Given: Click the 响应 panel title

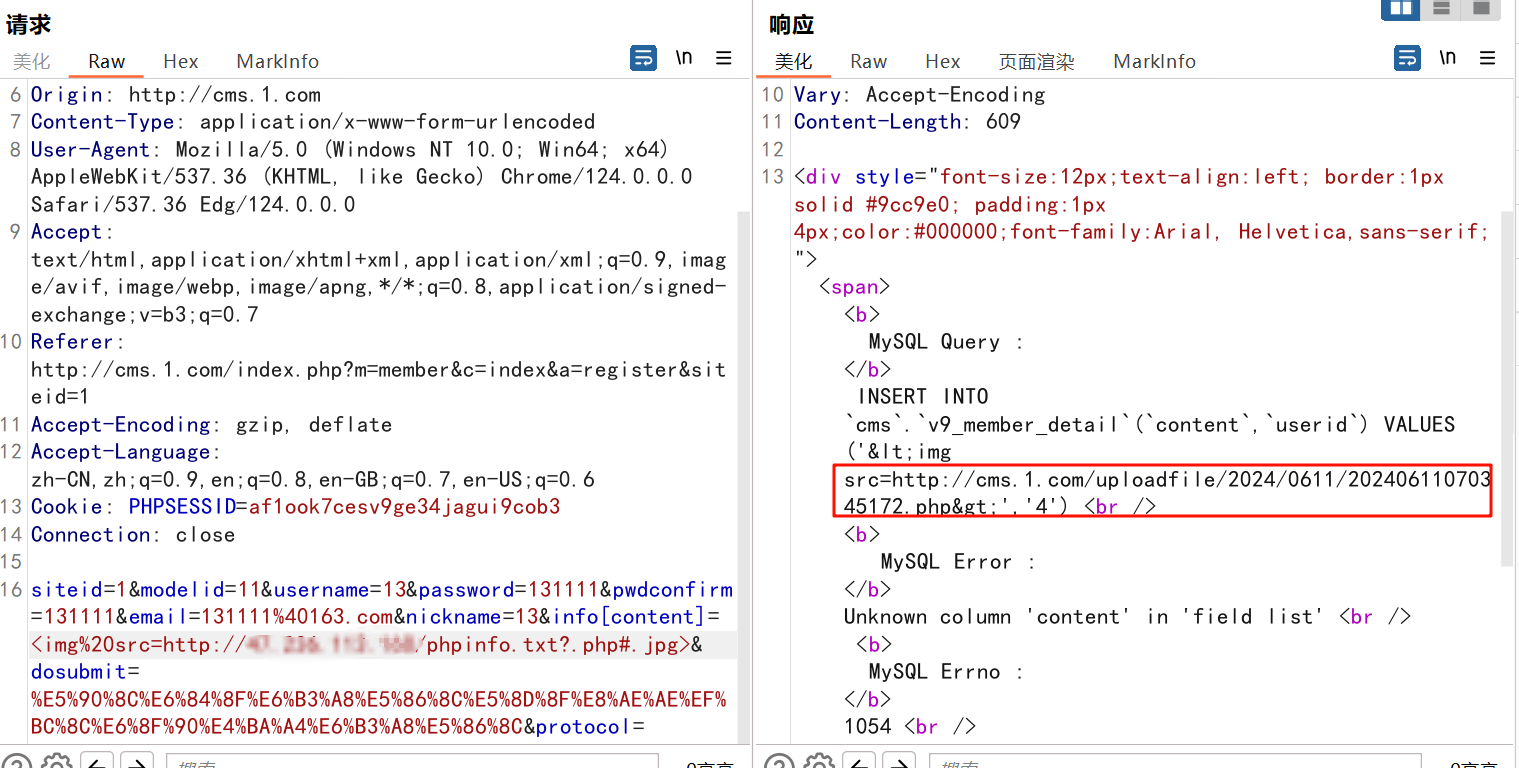Looking at the screenshot, I should coord(792,25).
